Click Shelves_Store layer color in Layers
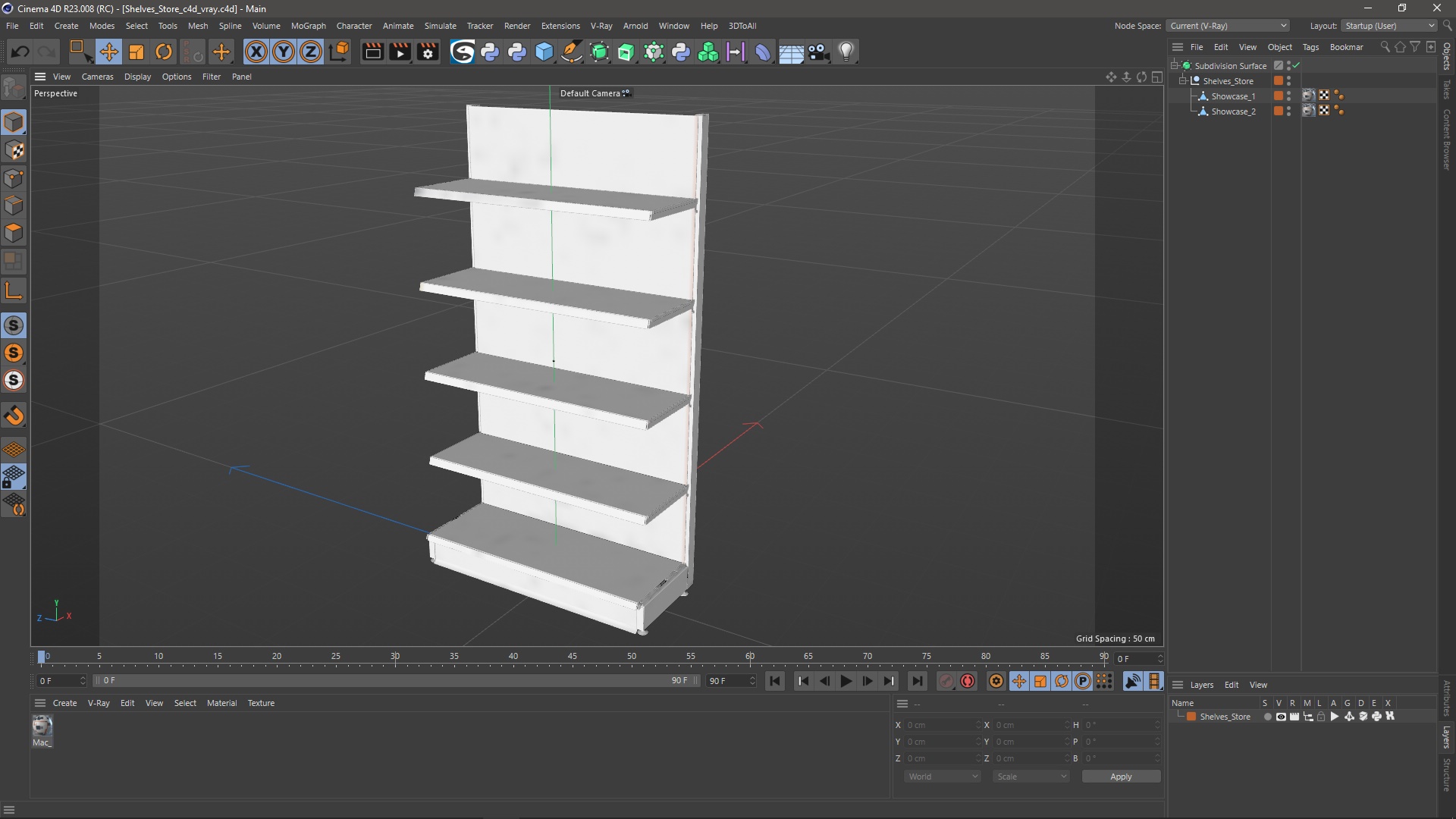 pyautogui.click(x=1191, y=717)
